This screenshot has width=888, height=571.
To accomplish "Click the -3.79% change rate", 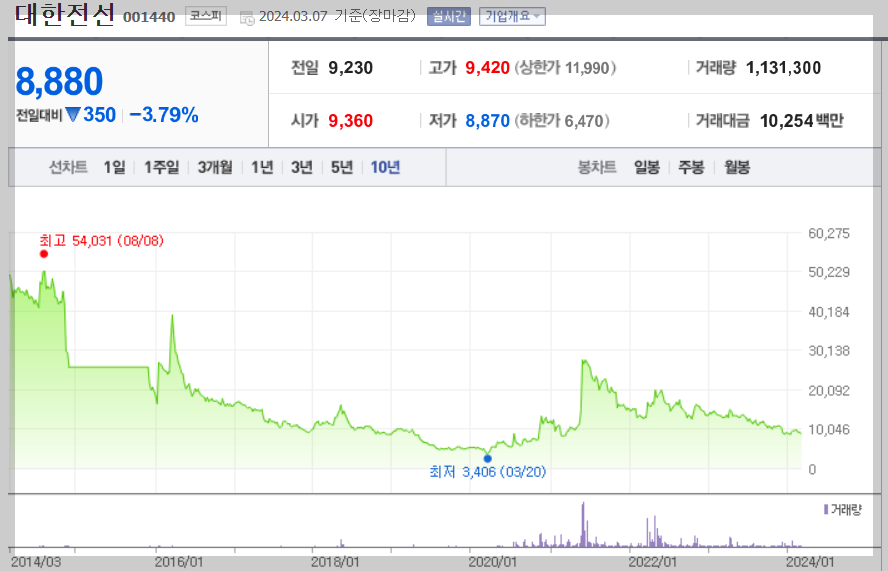I will click(164, 115).
